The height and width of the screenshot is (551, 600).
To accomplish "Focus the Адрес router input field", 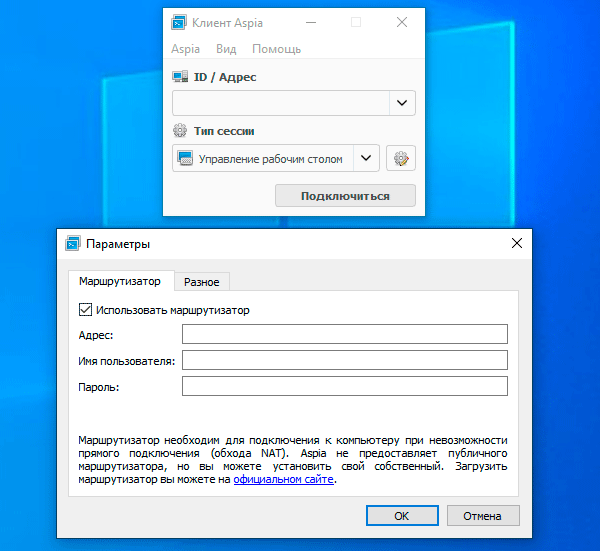I will pos(345,334).
